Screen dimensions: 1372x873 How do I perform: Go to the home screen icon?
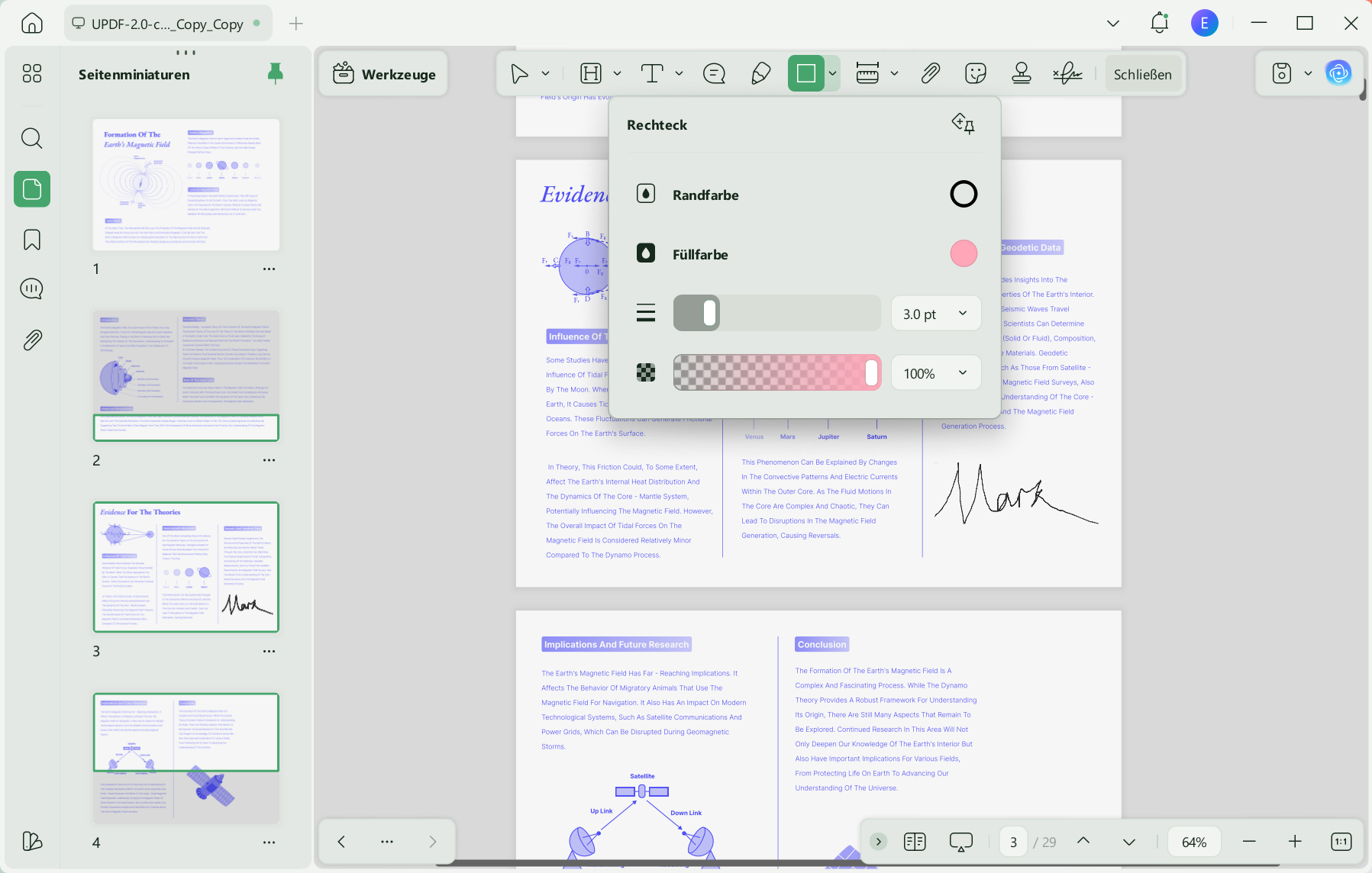pos(32,23)
